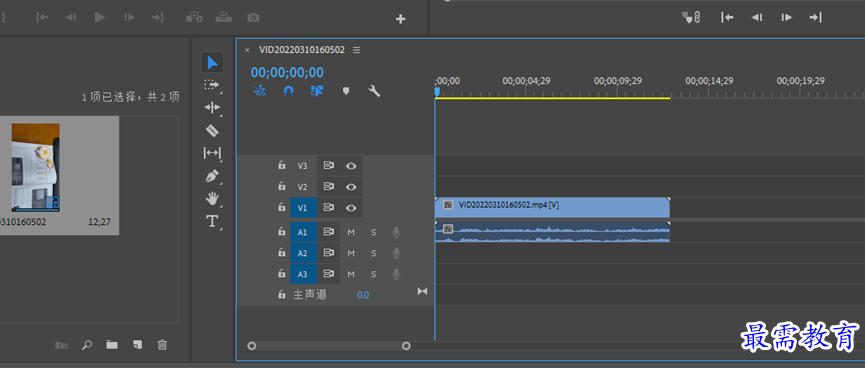
Task: Select the Hand tool
Action: pyautogui.click(x=212, y=198)
